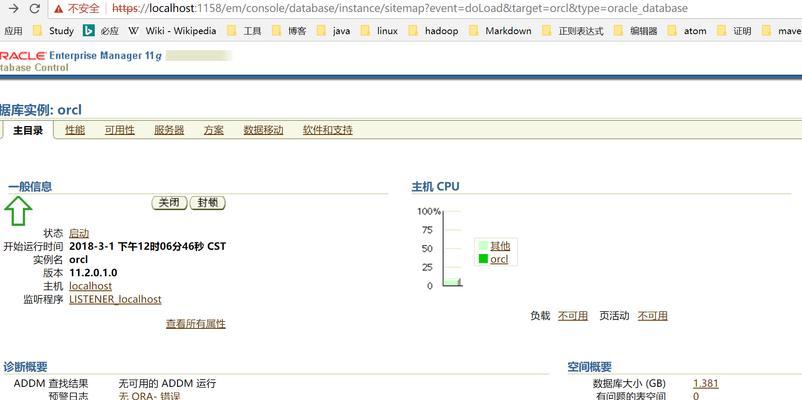
Task: Click the 诊断概要 section heading
Action: [25, 367]
